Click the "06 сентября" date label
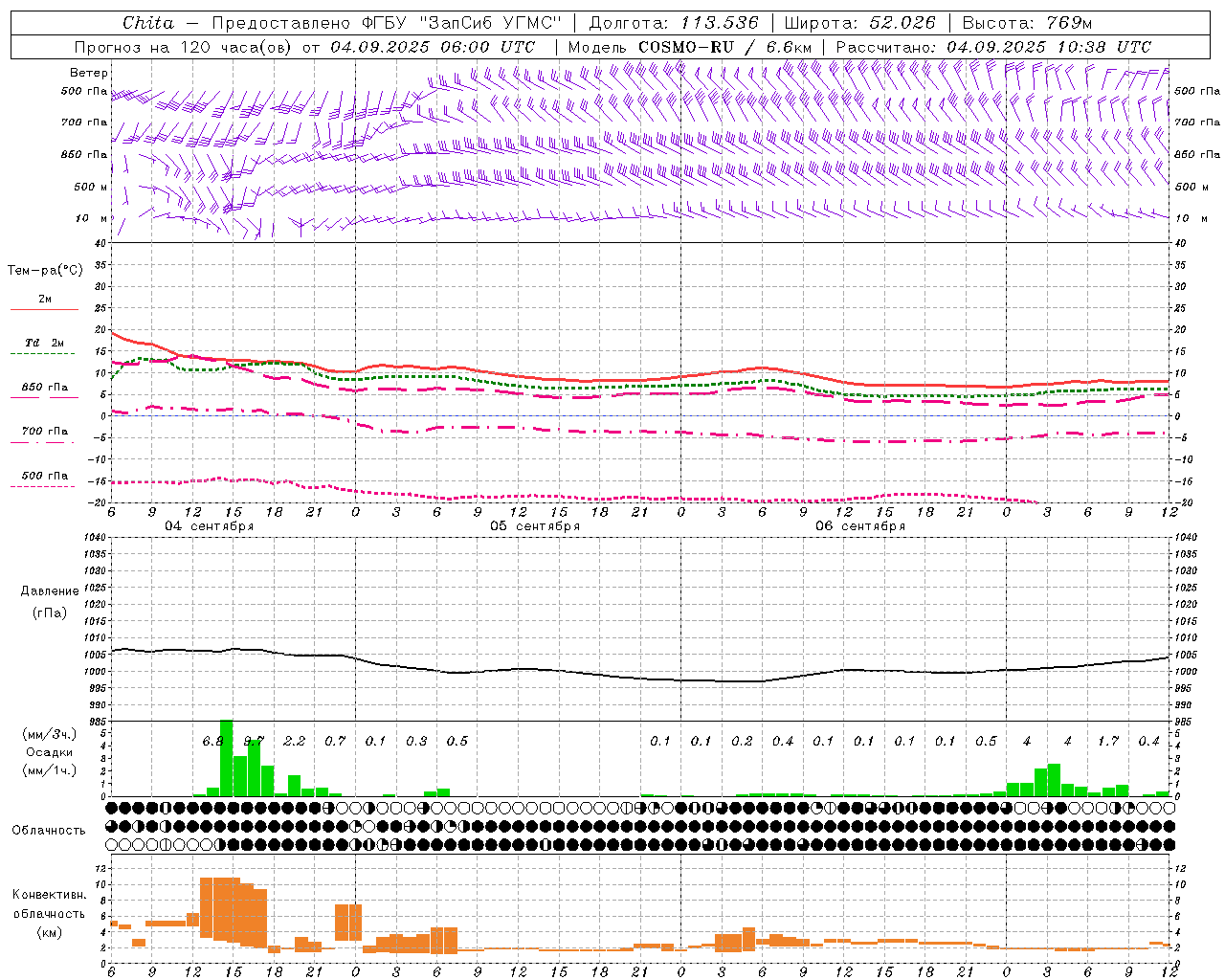The image size is (1225, 980). (x=860, y=526)
